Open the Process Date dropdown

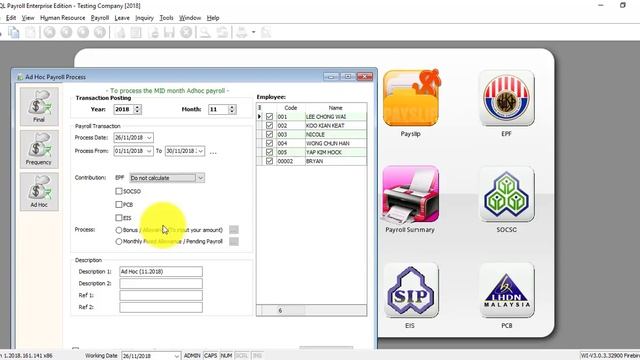tap(149, 138)
